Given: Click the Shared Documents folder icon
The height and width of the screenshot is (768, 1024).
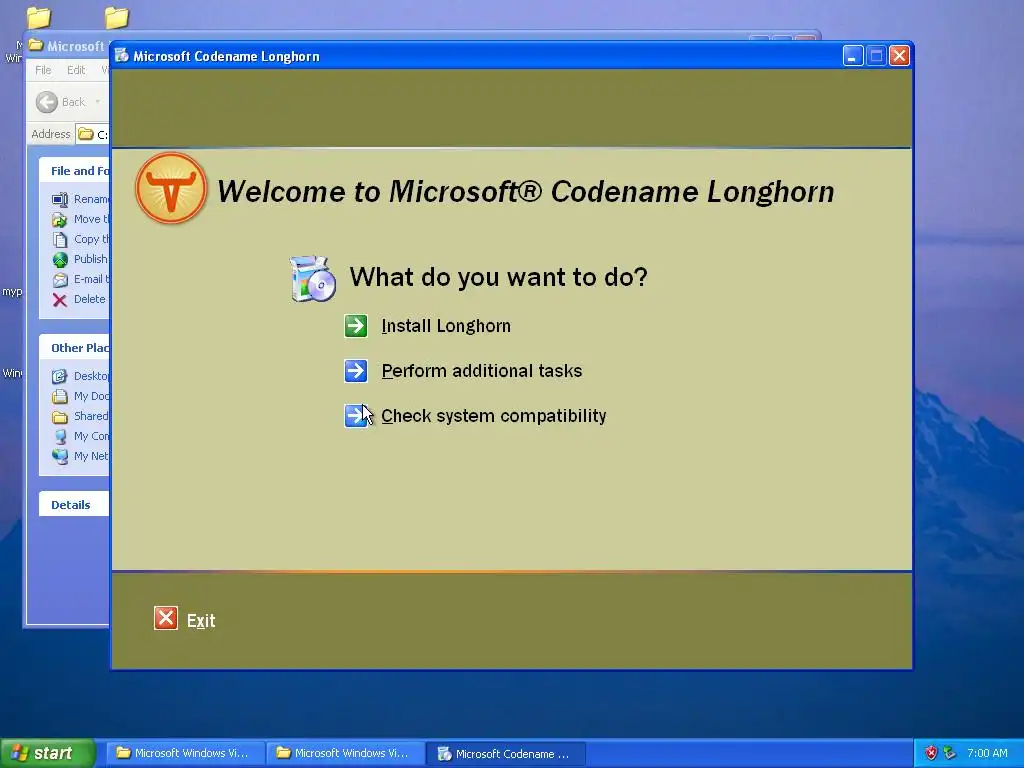Looking at the screenshot, I should [x=60, y=417].
